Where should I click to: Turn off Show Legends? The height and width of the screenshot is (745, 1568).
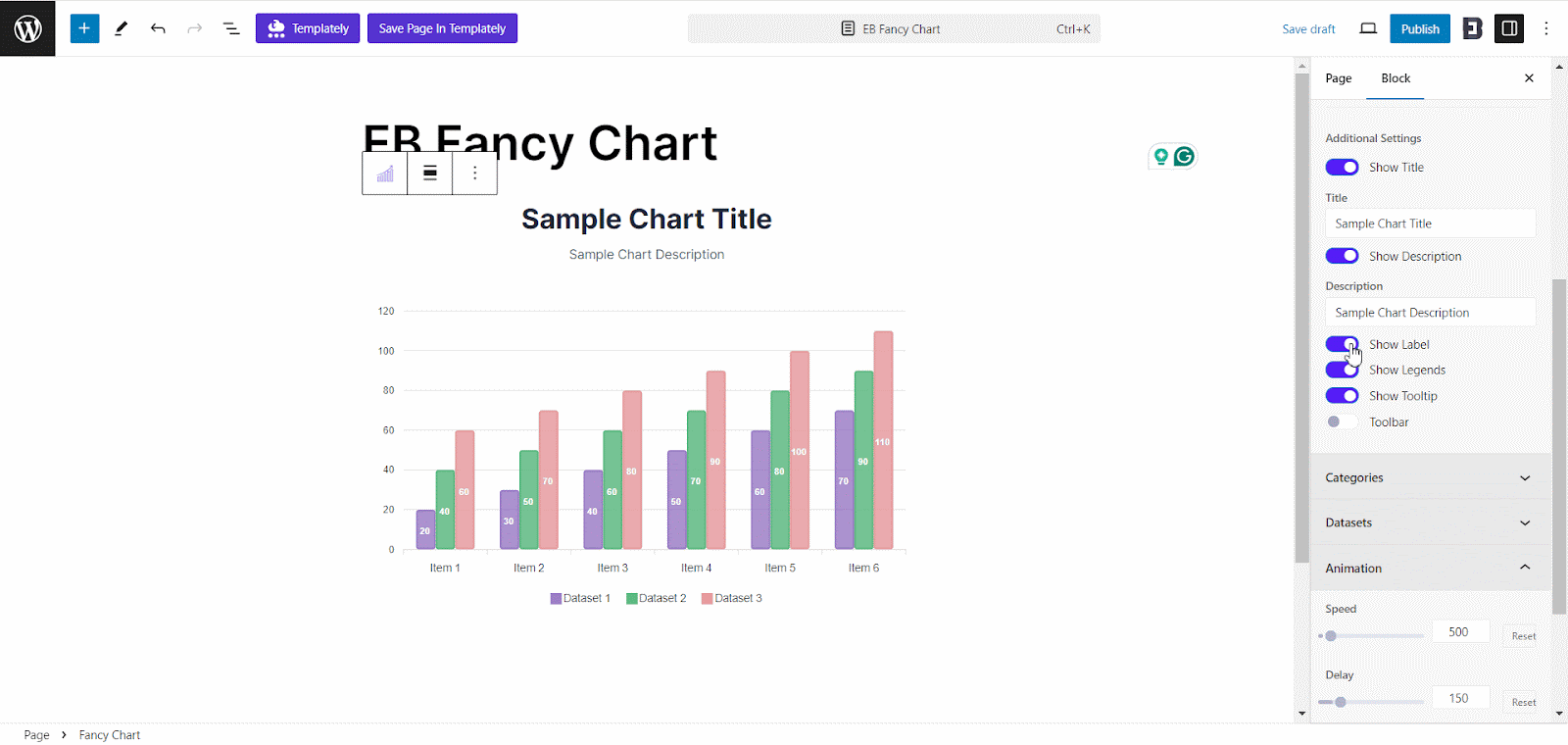[x=1342, y=370]
